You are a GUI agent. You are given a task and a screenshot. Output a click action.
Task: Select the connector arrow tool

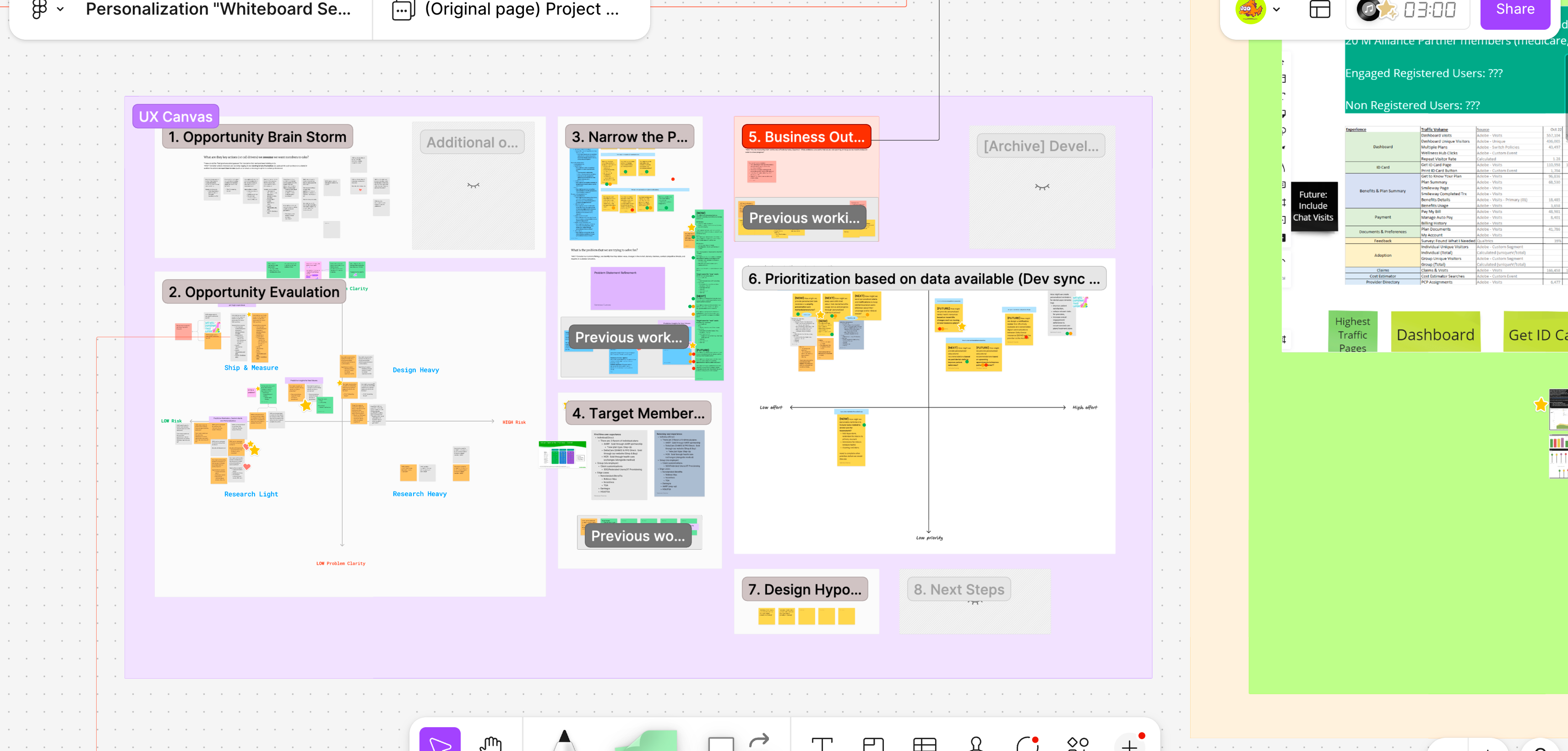pyautogui.click(x=760, y=740)
